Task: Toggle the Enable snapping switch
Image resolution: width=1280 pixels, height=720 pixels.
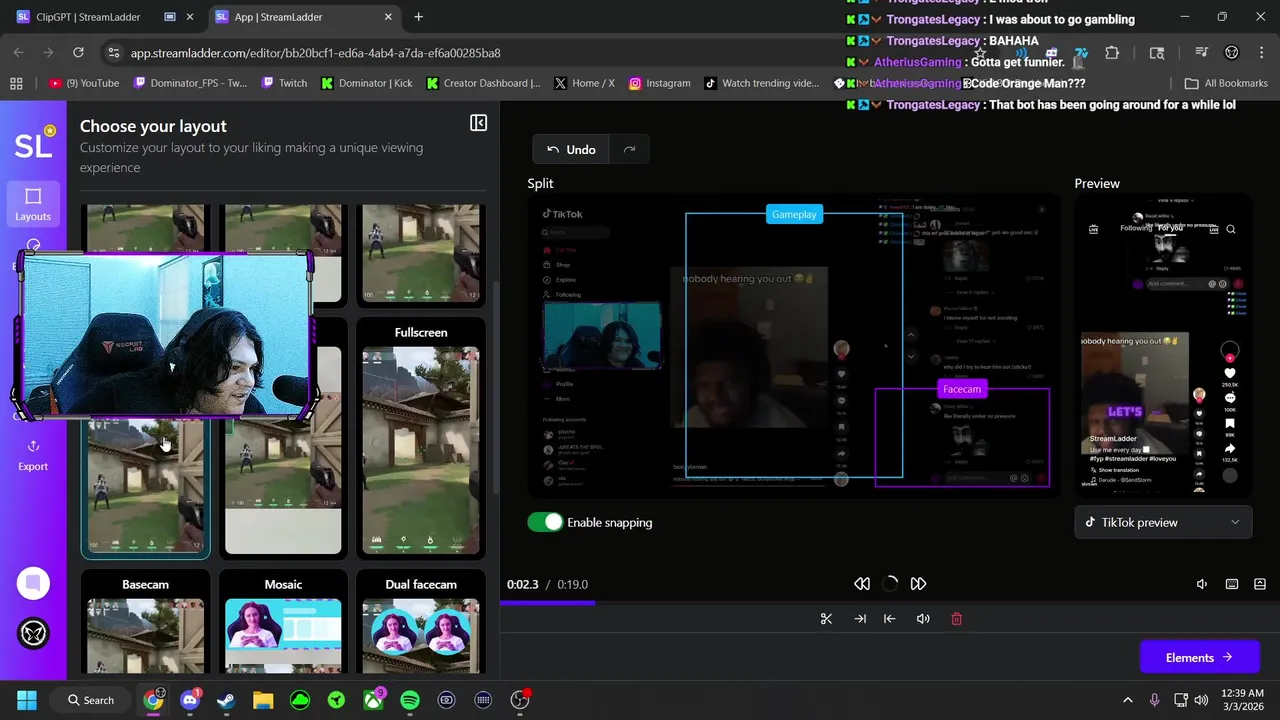Action: [x=545, y=522]
